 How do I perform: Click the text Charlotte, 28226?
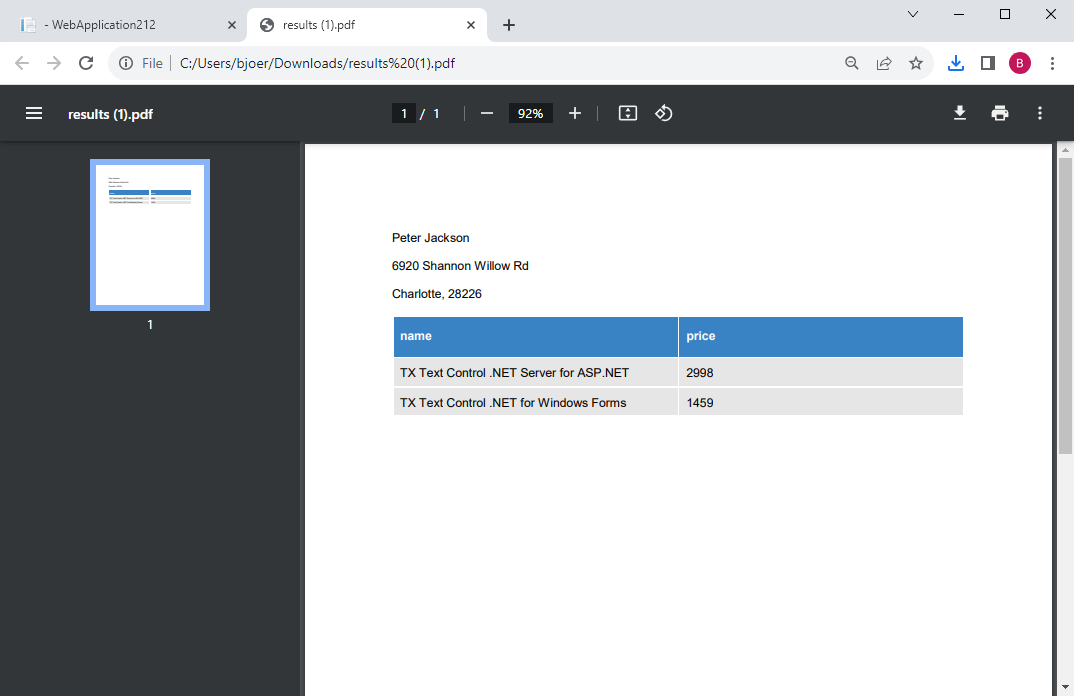click(437, 294)
